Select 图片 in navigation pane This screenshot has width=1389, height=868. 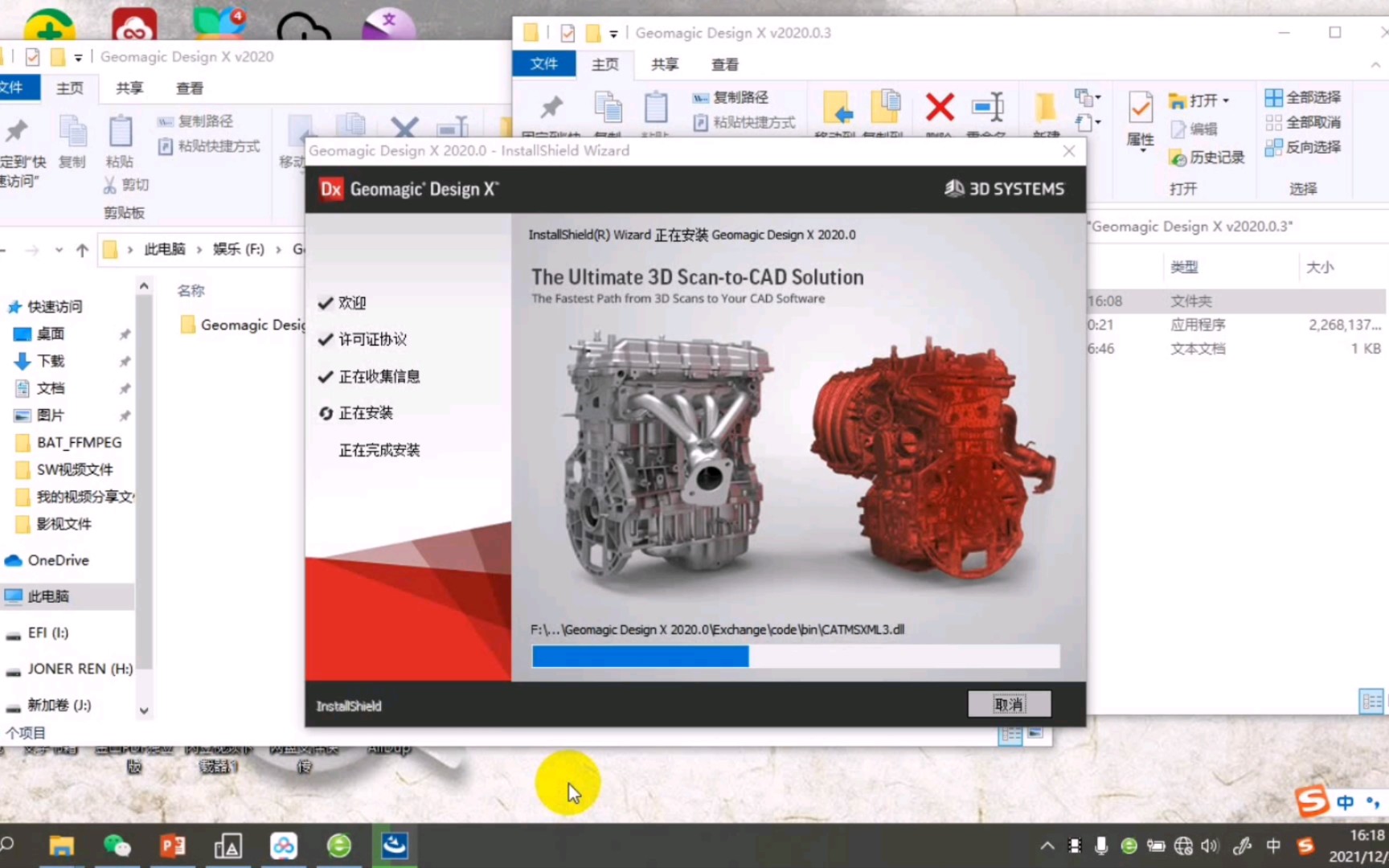pos(50,416)
